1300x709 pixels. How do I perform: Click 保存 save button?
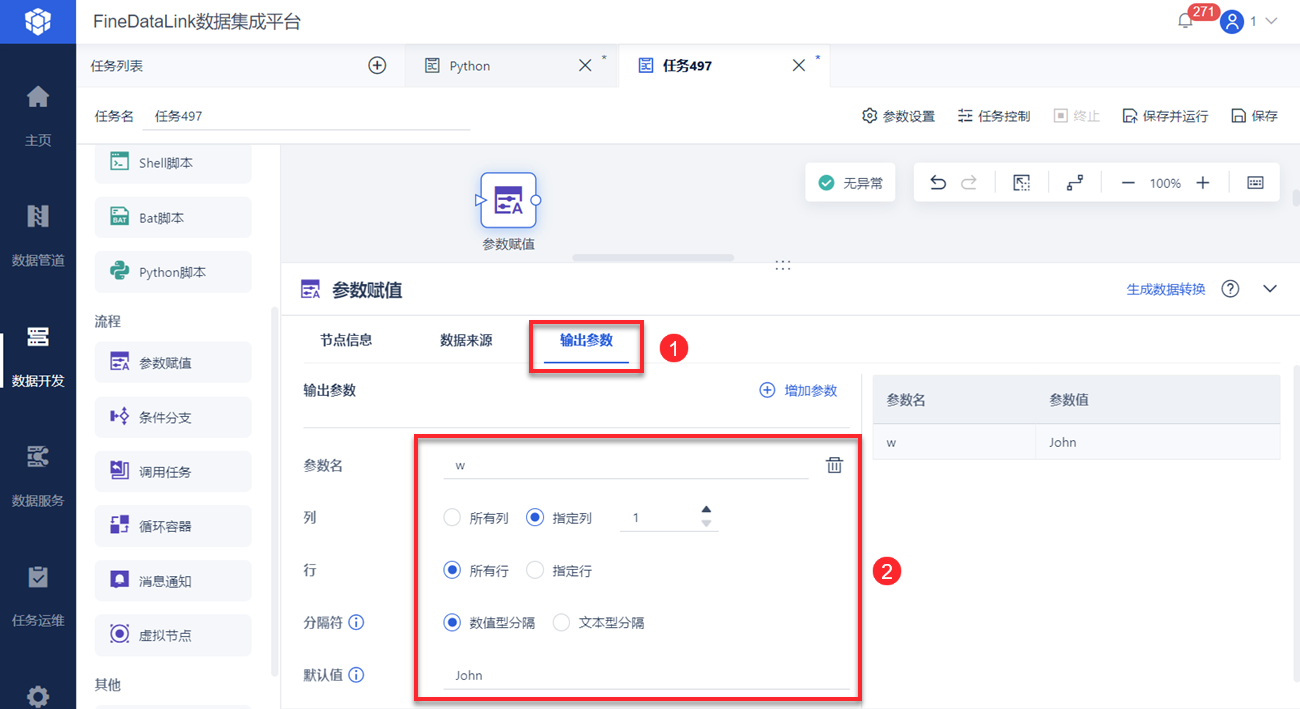pos(1254,116)
